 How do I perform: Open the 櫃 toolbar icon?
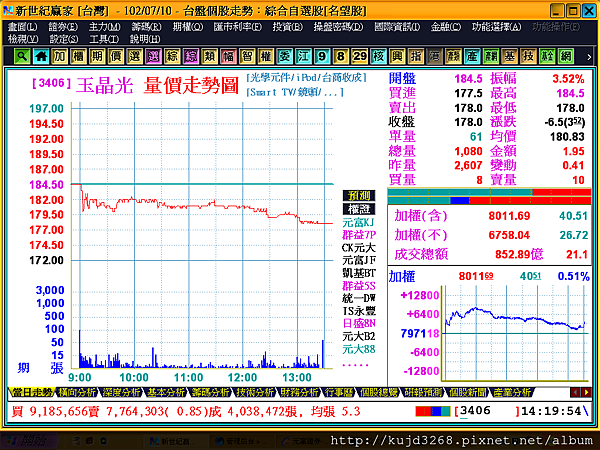(78, 57)
